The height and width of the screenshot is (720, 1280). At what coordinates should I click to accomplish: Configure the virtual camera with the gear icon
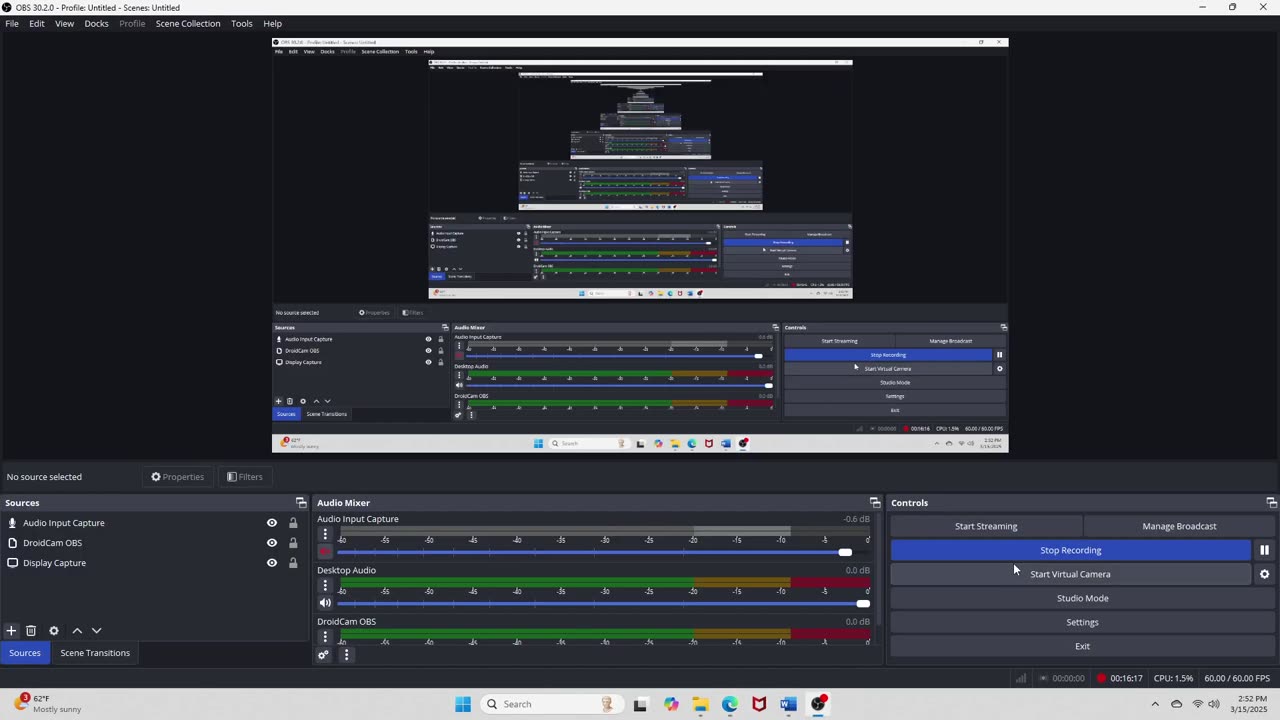pyautogui.click(x=1264, y=574)
